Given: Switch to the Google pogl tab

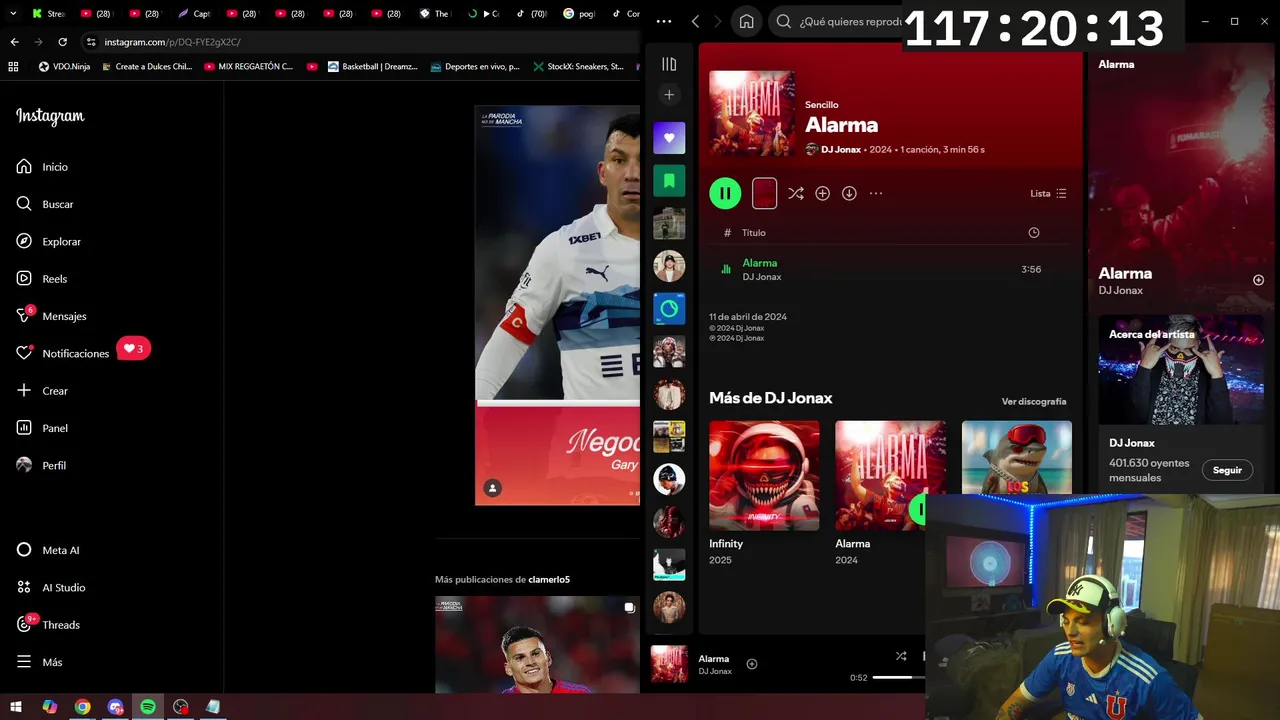Looking at the screenshot, I should tap(579, 13).
